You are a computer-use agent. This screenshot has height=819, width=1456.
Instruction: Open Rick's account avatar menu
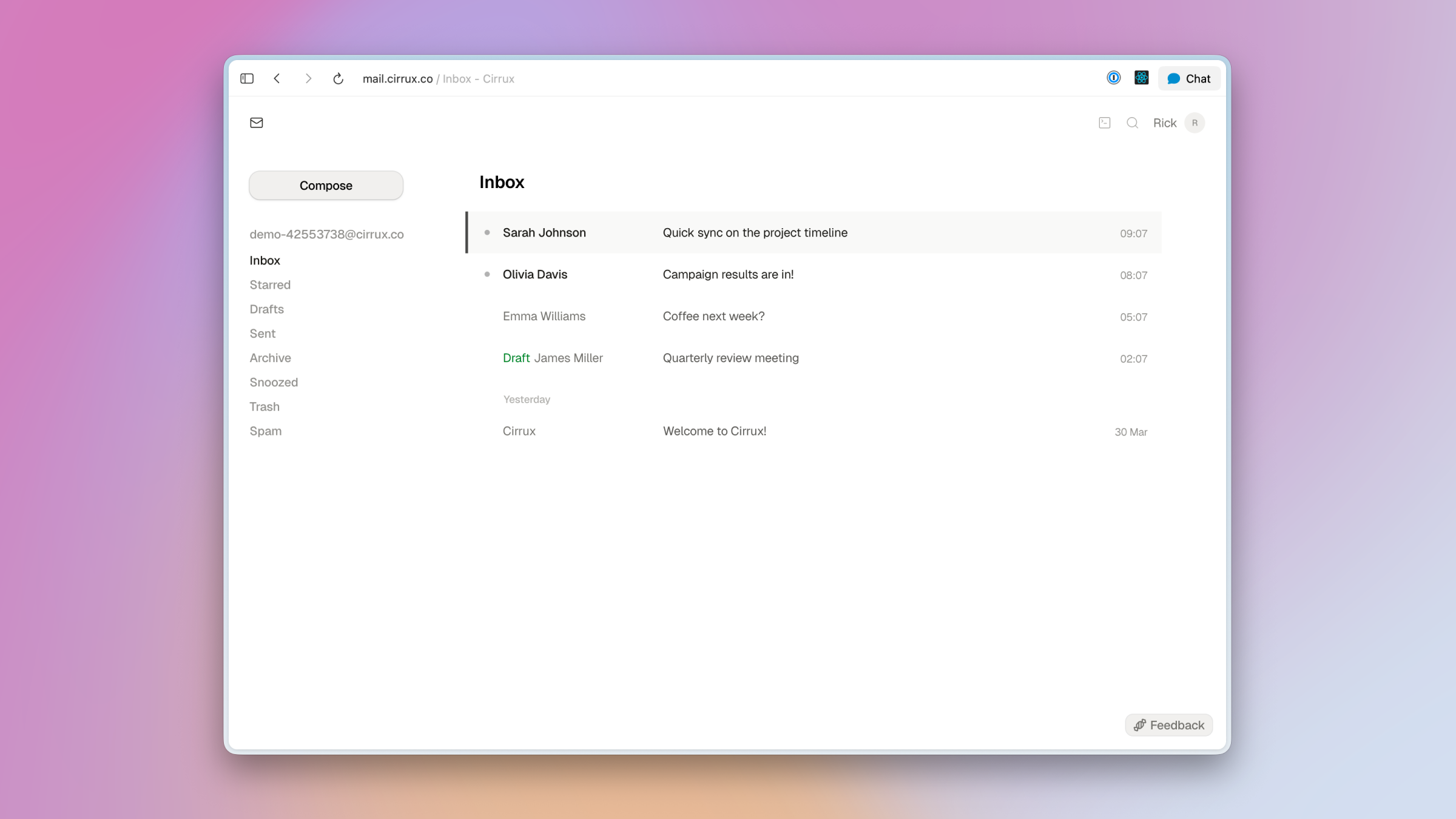click(1194, 123)
